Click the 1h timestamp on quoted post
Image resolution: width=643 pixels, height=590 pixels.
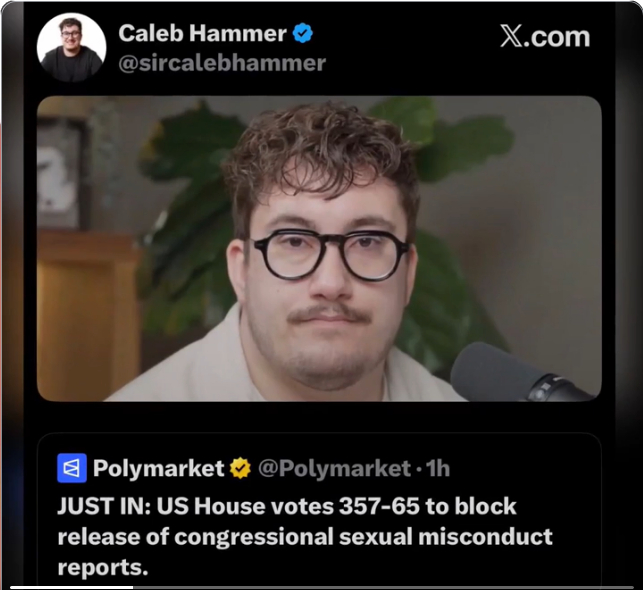pyautogui.click(x=438, y=468)
